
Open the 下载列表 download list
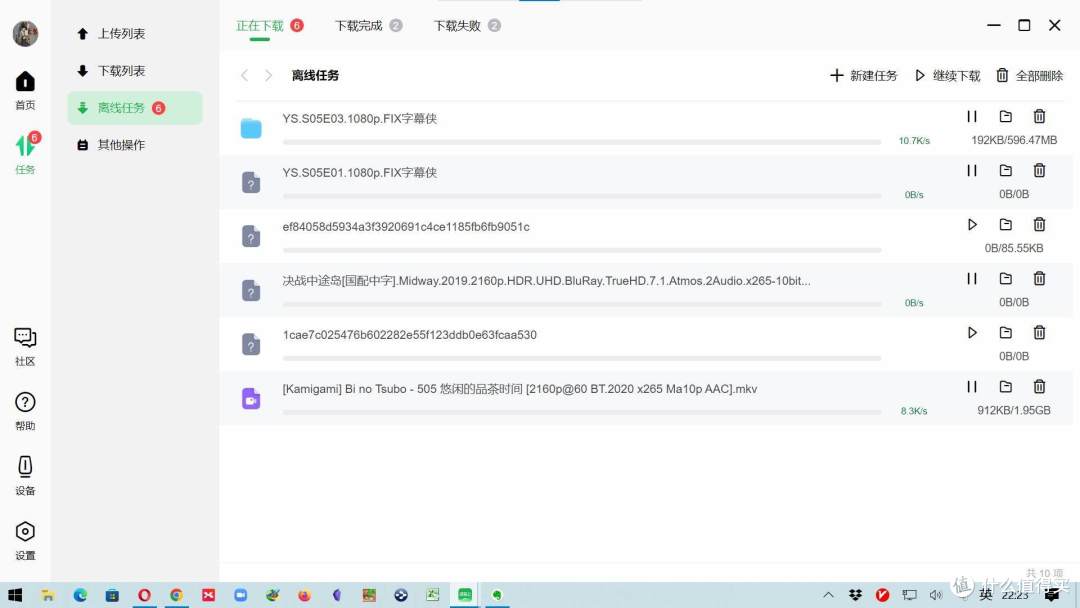pyautogui.click(x=112, y=71)
